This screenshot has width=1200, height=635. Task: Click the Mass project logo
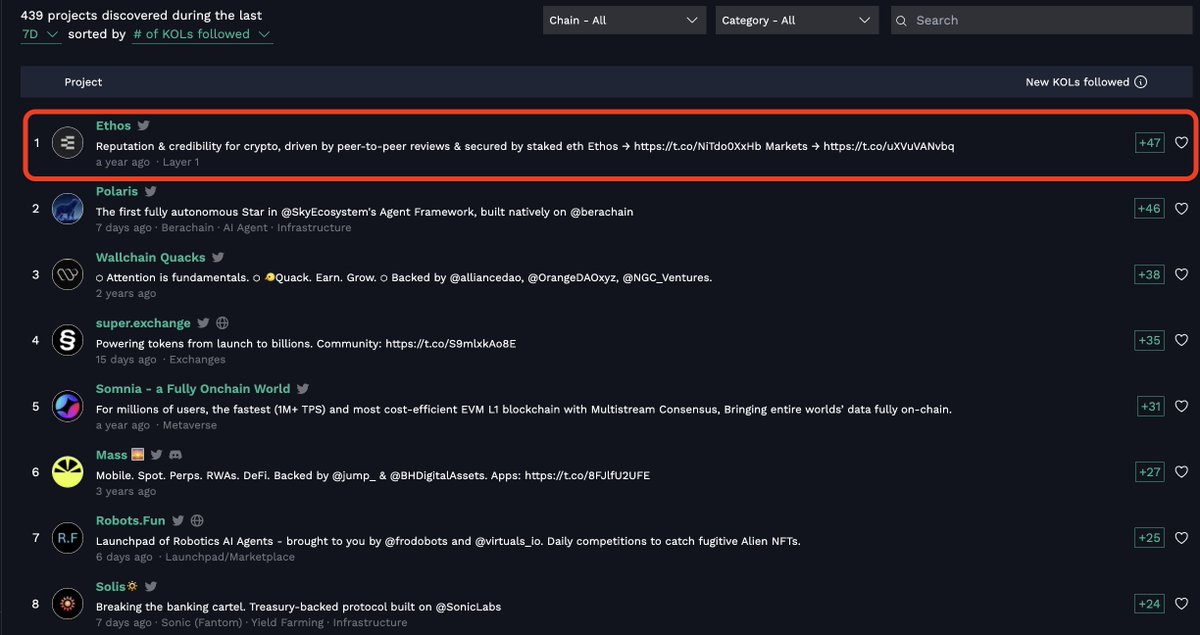(x=67, y=472)
